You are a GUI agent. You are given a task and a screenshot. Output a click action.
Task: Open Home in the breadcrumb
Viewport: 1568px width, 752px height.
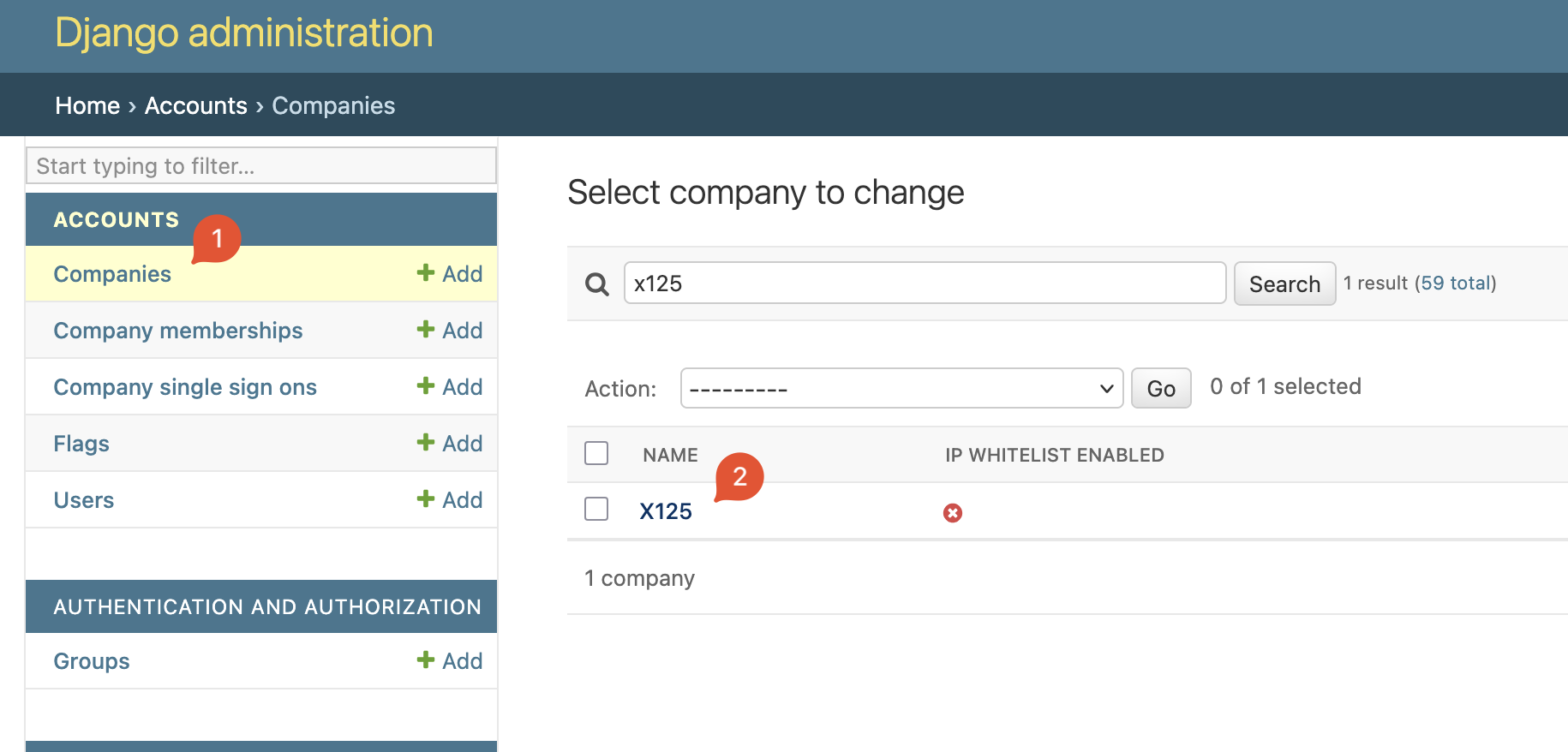tap(87, 106)
